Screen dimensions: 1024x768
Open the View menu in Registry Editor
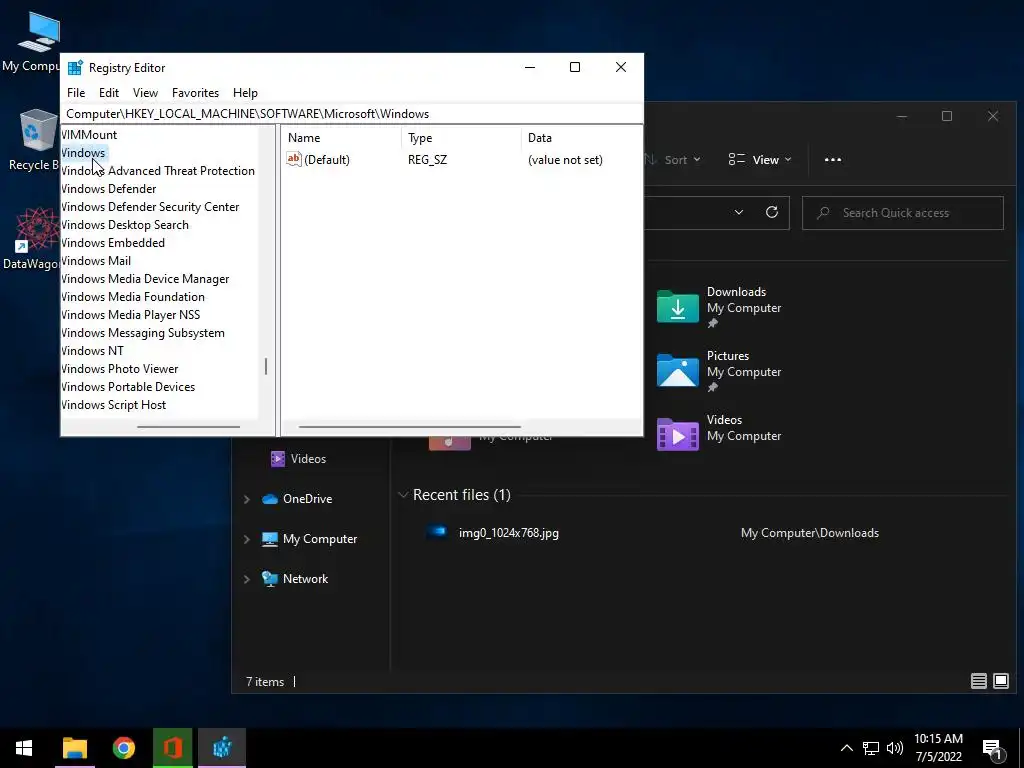tap(145, 93)
